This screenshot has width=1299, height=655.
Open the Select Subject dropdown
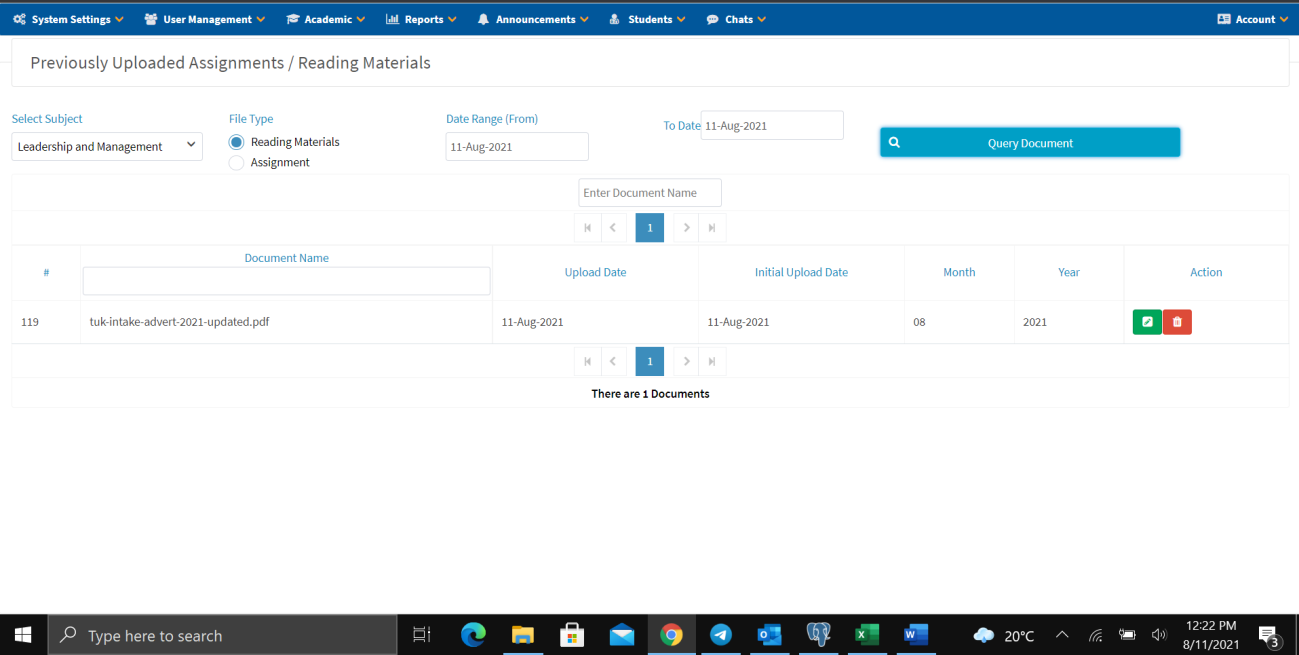106,146
